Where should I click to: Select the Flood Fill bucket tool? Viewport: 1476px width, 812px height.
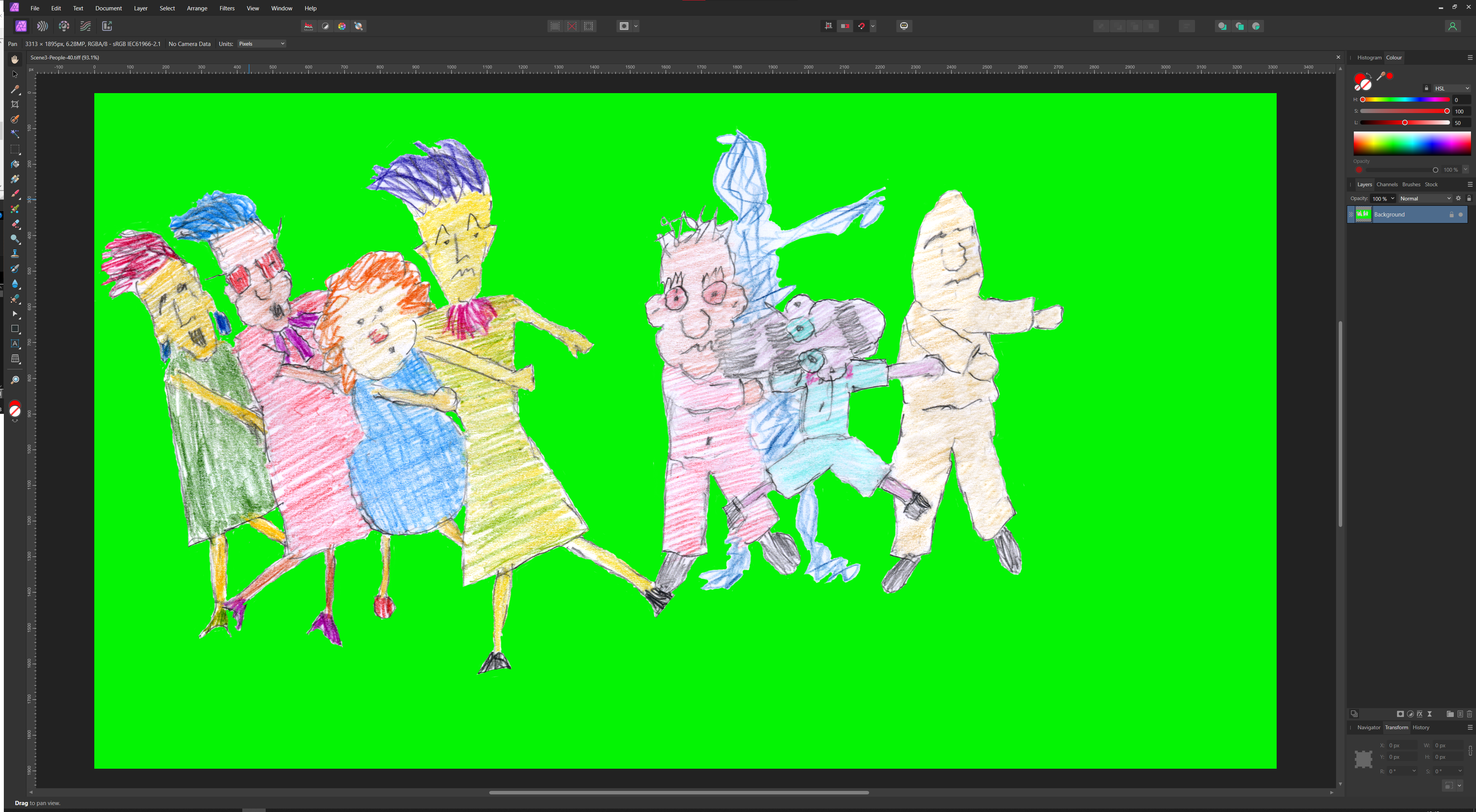point(15,164)
